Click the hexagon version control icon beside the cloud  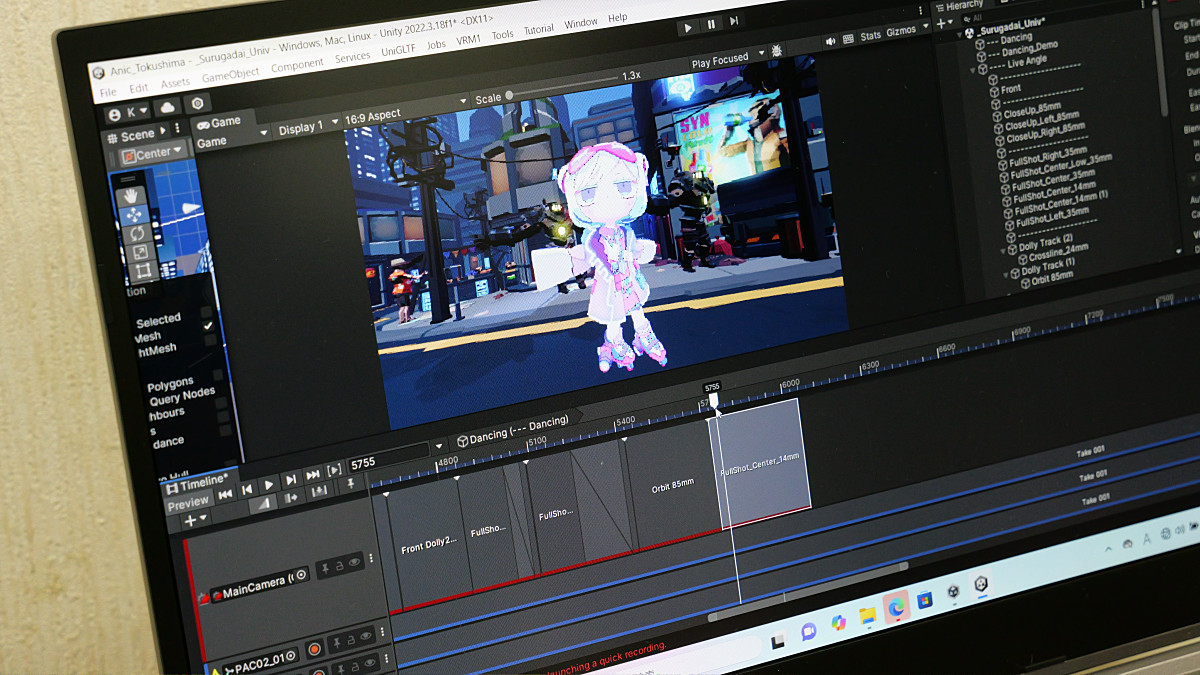pyautogui.click(x=198, y=104)
